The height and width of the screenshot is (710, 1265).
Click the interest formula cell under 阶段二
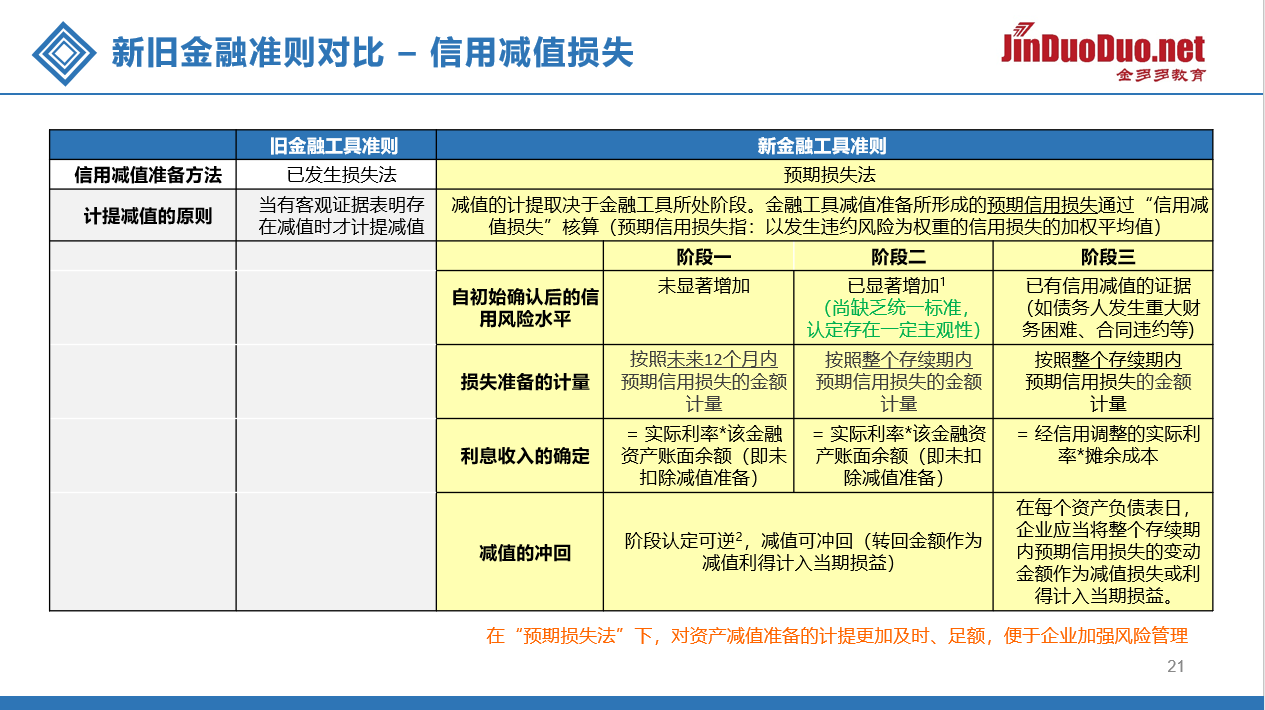point(892,456)
